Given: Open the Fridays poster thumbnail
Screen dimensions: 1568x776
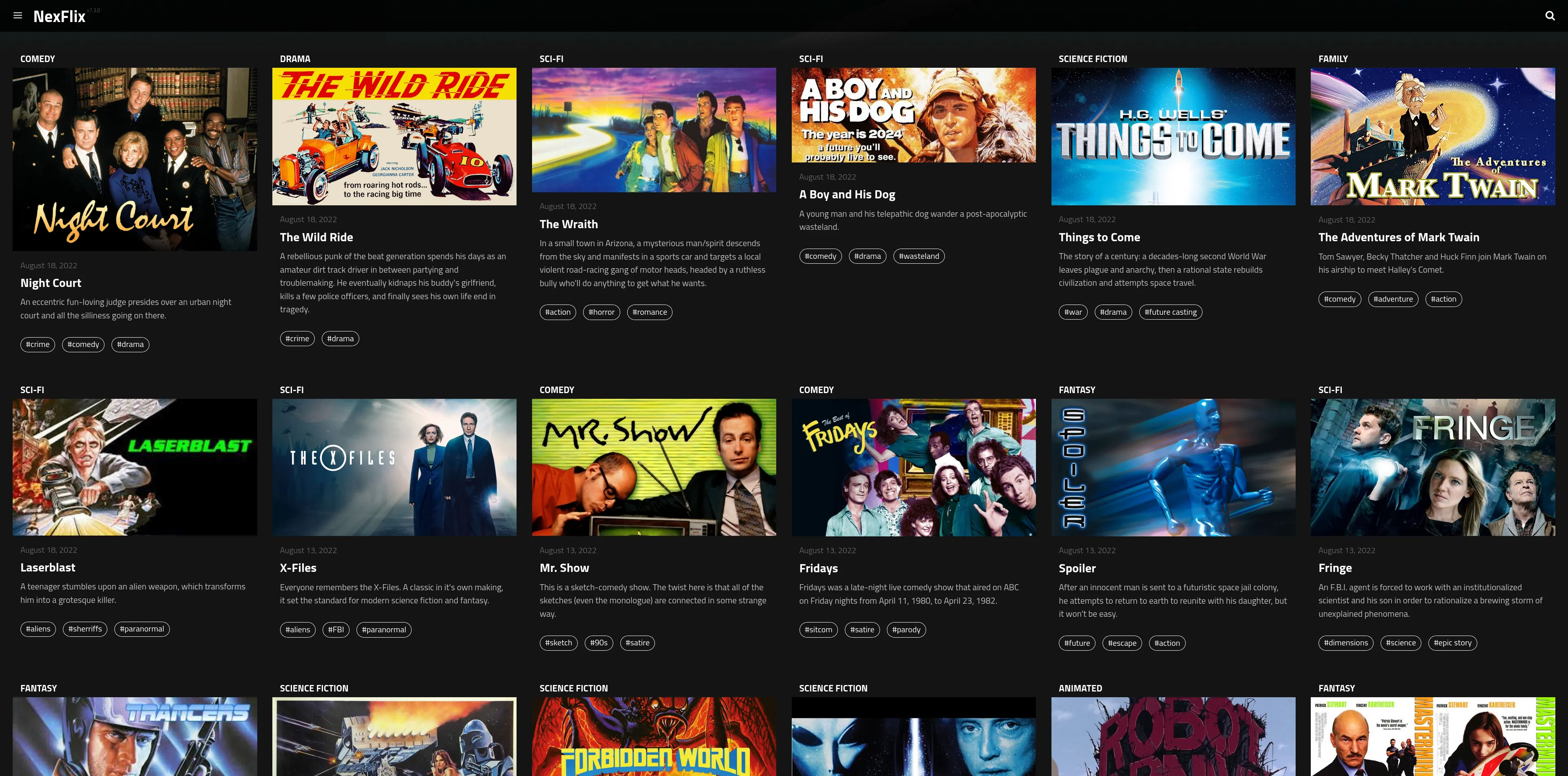Looking at the screenshot, I should click(914, 467).
